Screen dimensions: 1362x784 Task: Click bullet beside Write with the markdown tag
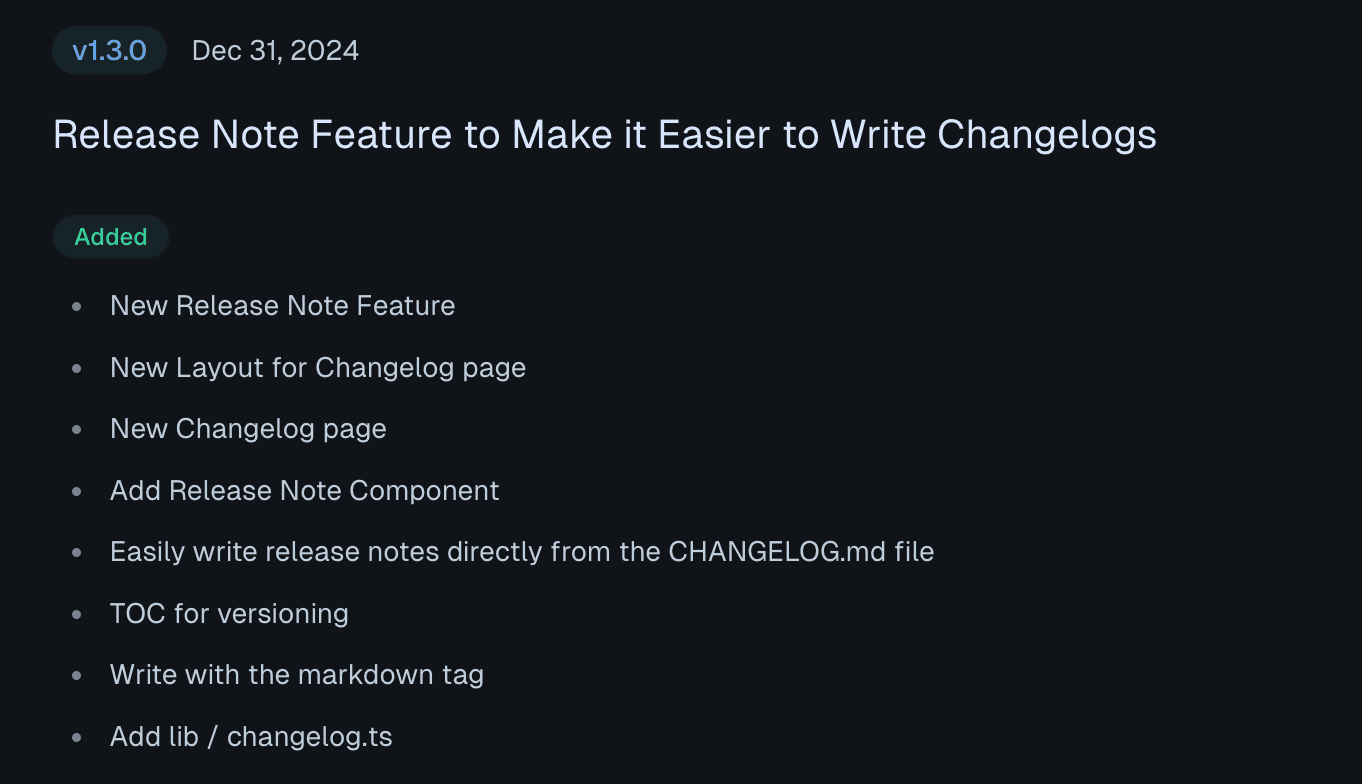pos(77,676)
